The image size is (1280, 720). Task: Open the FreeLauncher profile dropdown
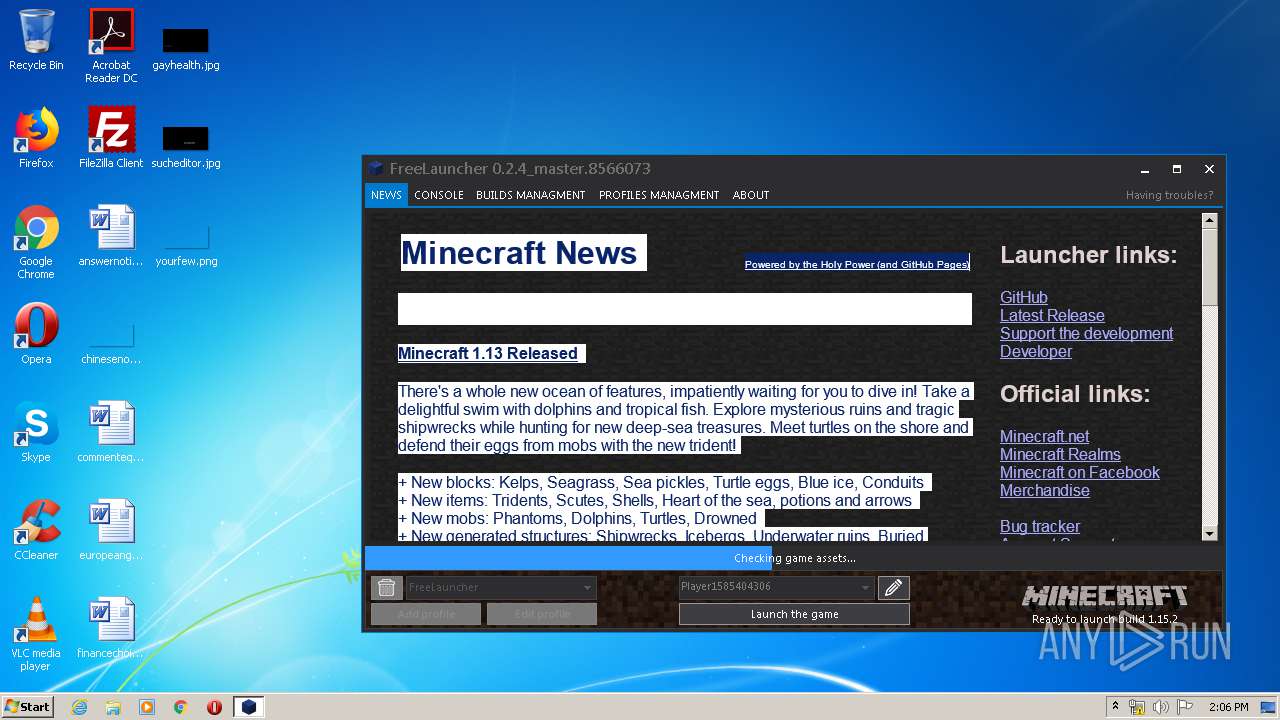pos(501,587)
